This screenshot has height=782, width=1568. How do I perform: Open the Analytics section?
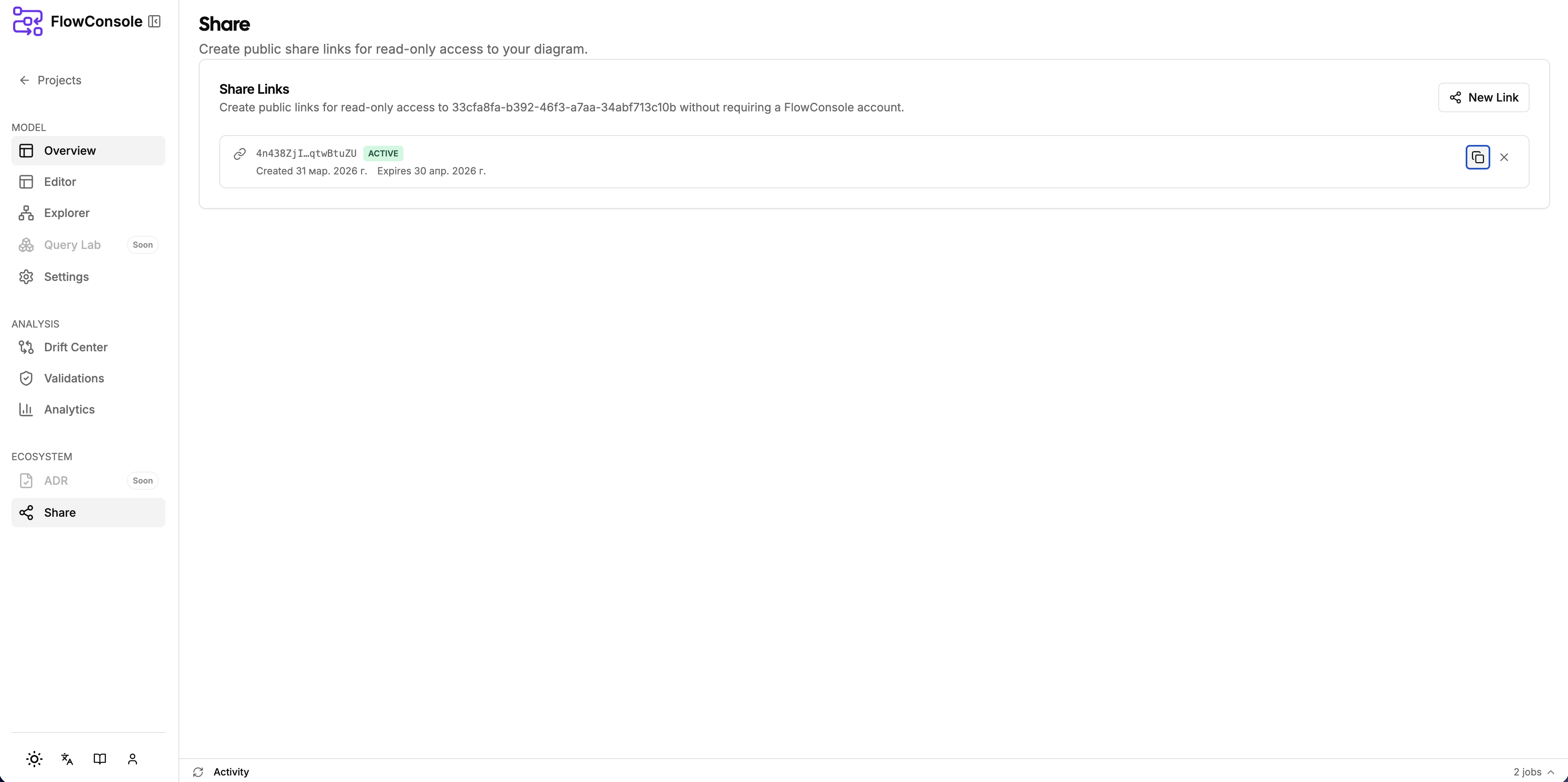pyautogui.click(x=70, y=409)
